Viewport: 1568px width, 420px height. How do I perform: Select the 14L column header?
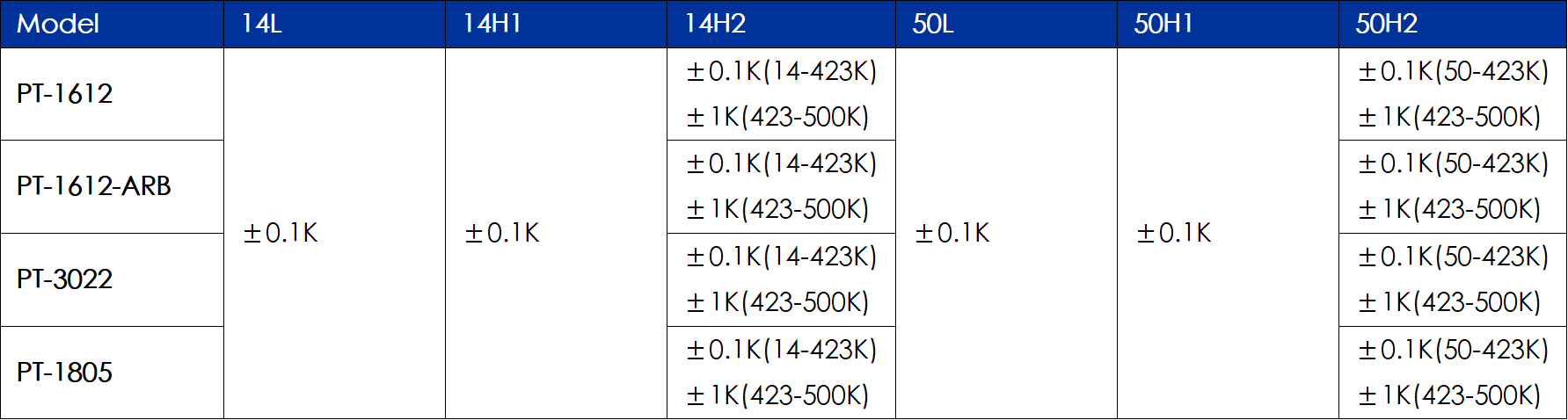pyautogui.click(x=262, y=24)
